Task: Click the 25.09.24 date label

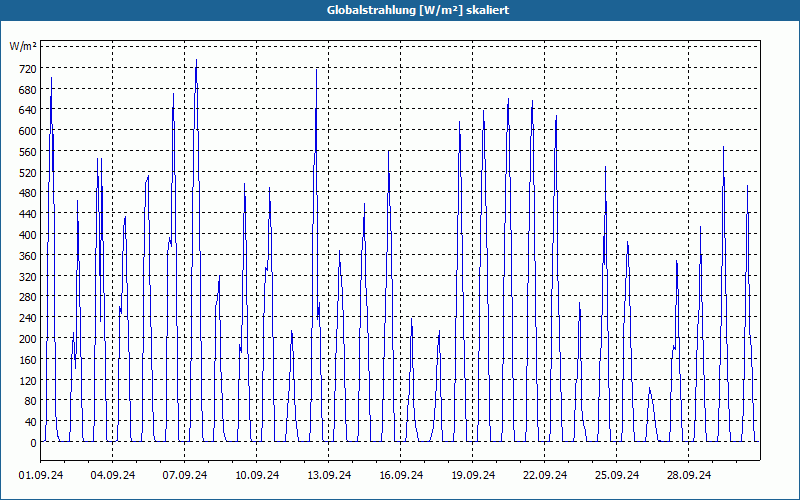Action: [x=616, y=475]
